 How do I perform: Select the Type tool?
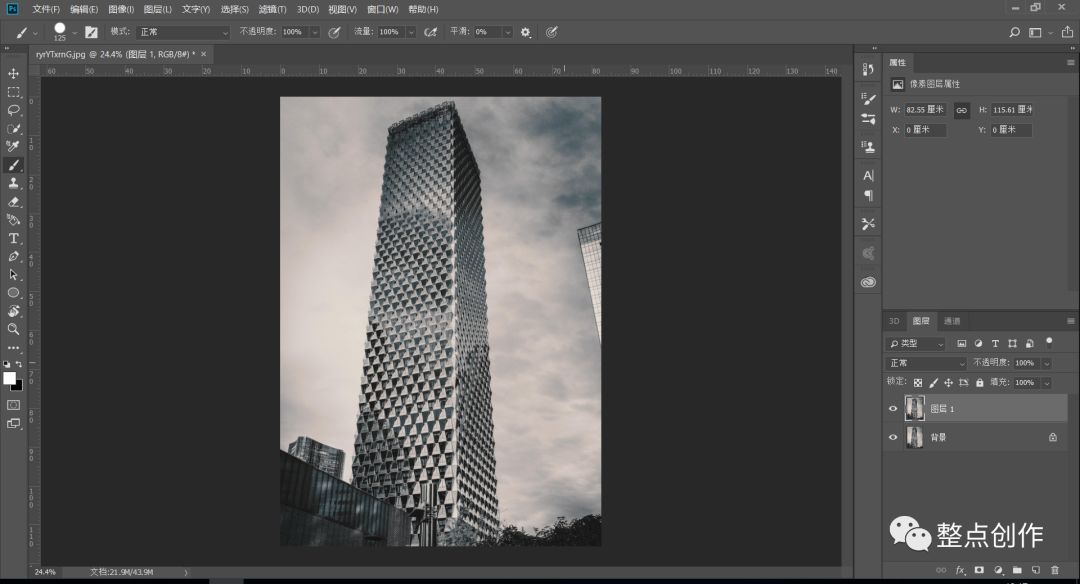click(13, 238)
